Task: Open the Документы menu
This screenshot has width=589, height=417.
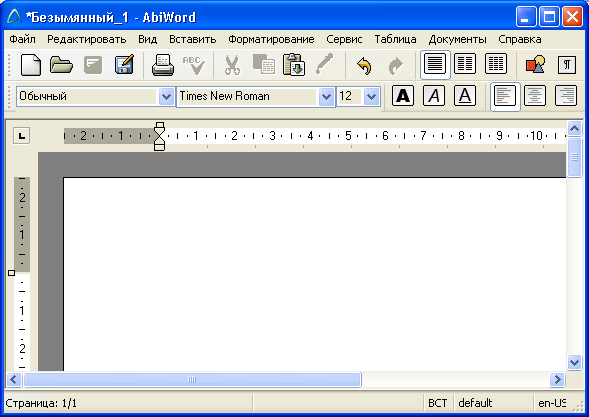Action: click(x=458, y=39)
